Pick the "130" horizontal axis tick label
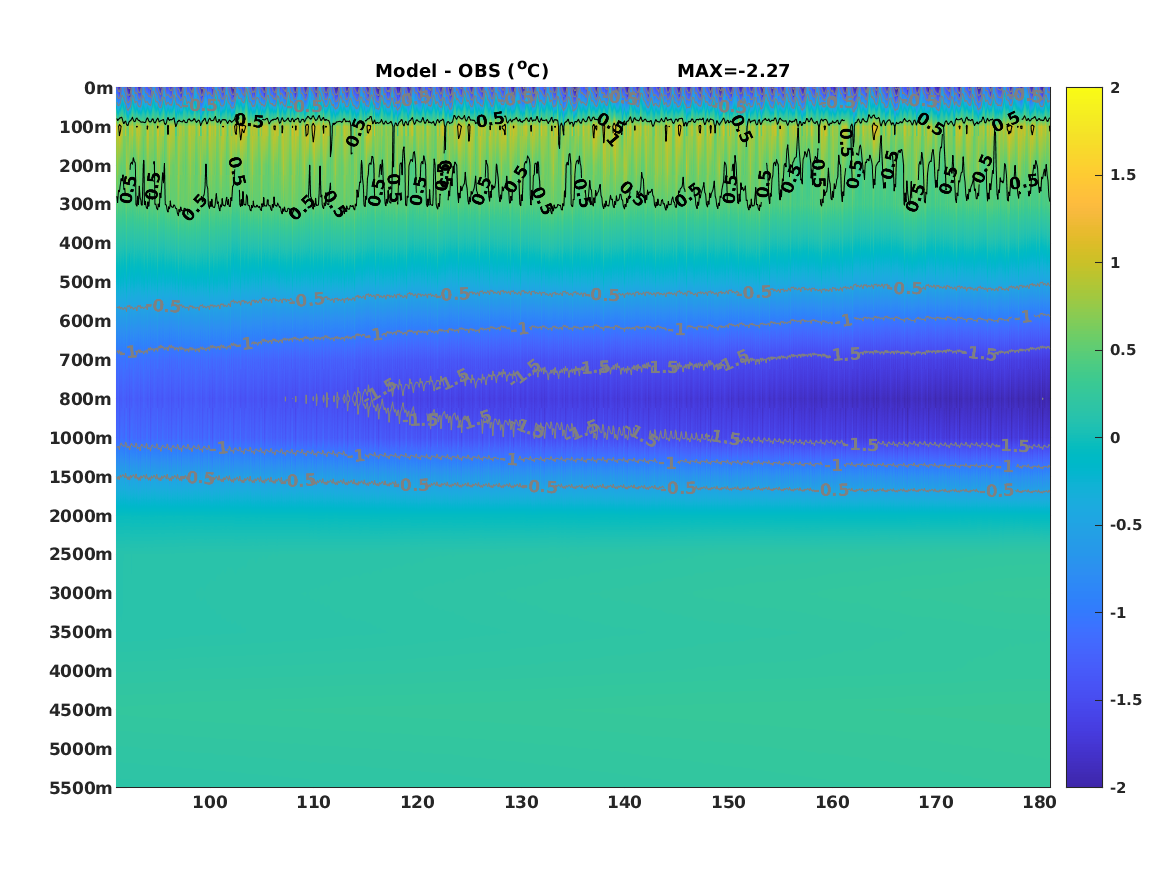Viewport: 1167px width, 875px height. coord(521,802)
